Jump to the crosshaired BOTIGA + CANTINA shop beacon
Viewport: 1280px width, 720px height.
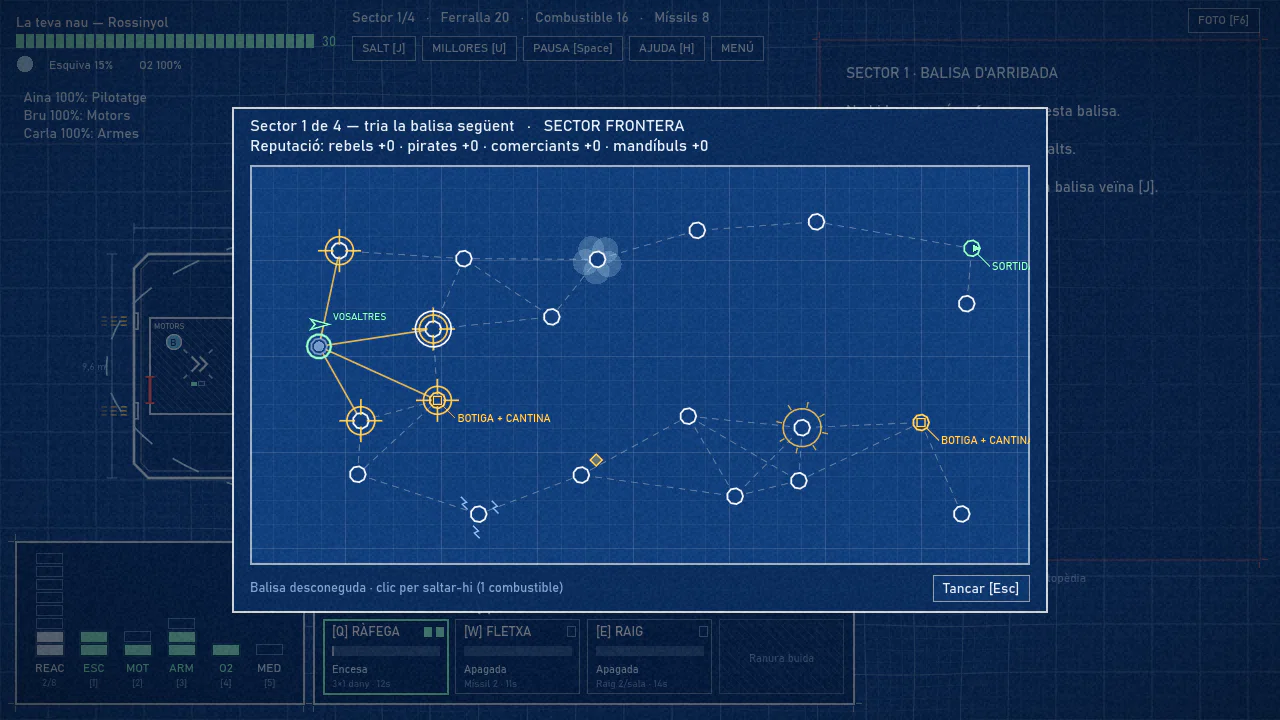click(x=437, y=401)
